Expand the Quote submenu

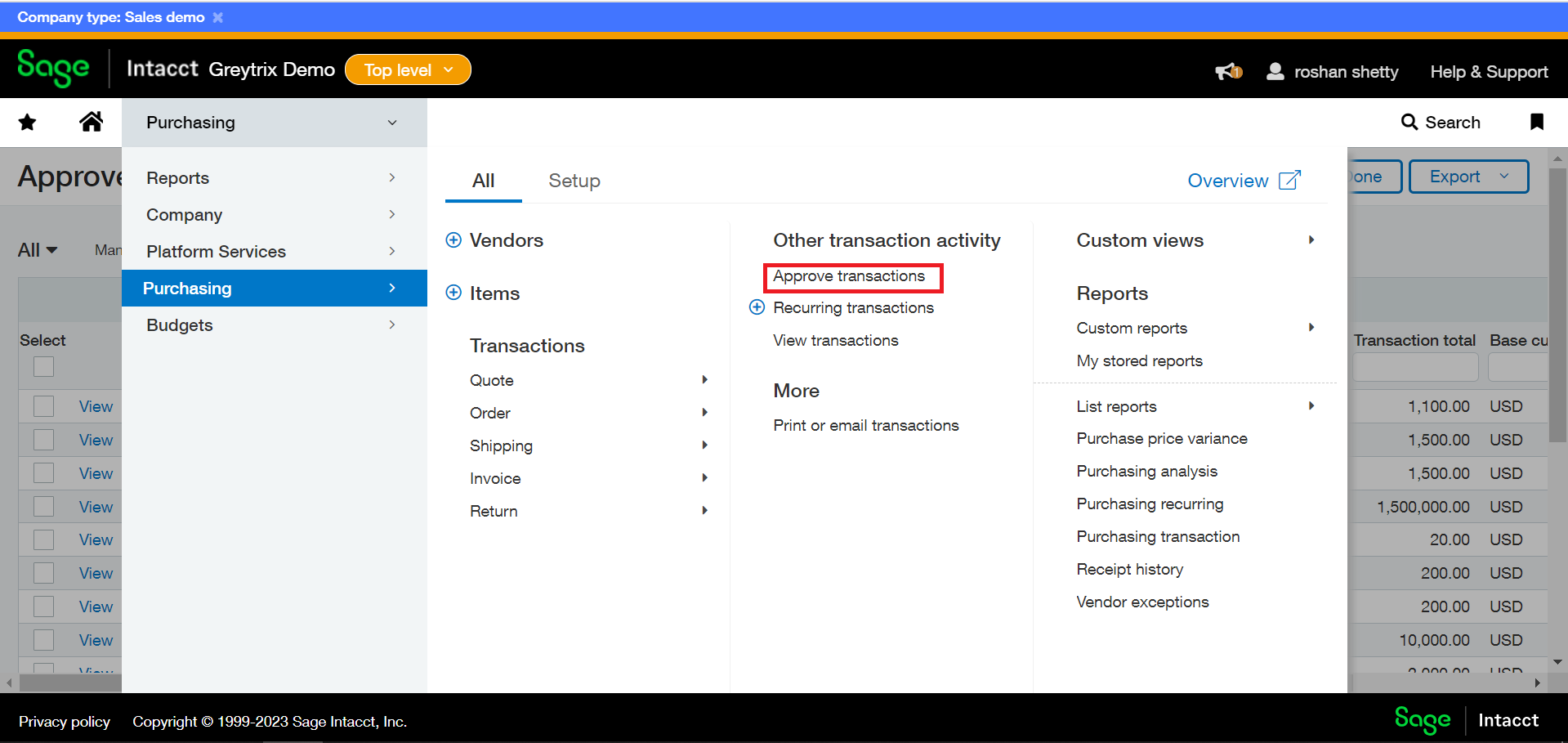(x=704, y=380)
